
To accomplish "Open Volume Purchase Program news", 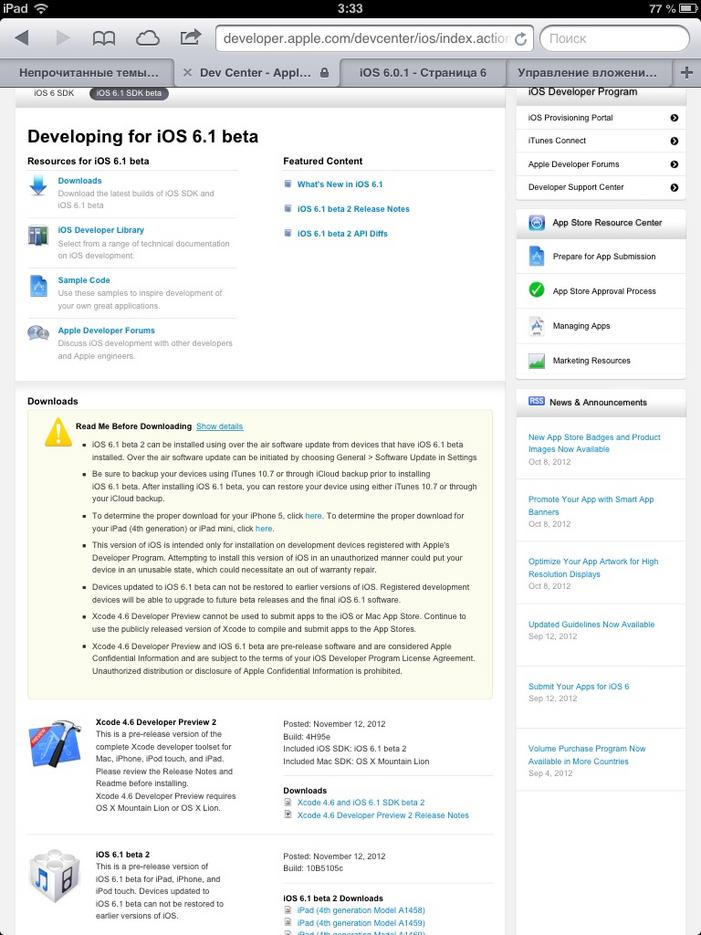I will pyautogui.click(x=587, y=755).
